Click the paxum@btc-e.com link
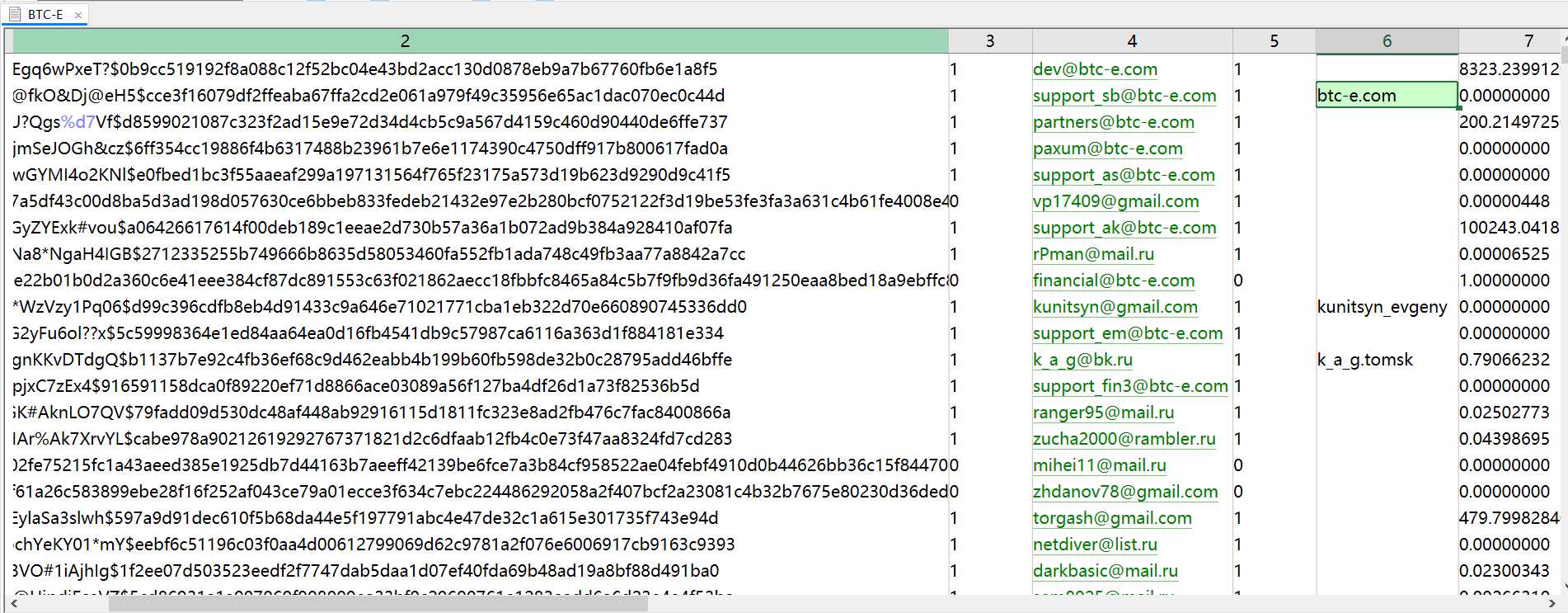This screenshot has width=1568, height=613. pos(1108,149)
